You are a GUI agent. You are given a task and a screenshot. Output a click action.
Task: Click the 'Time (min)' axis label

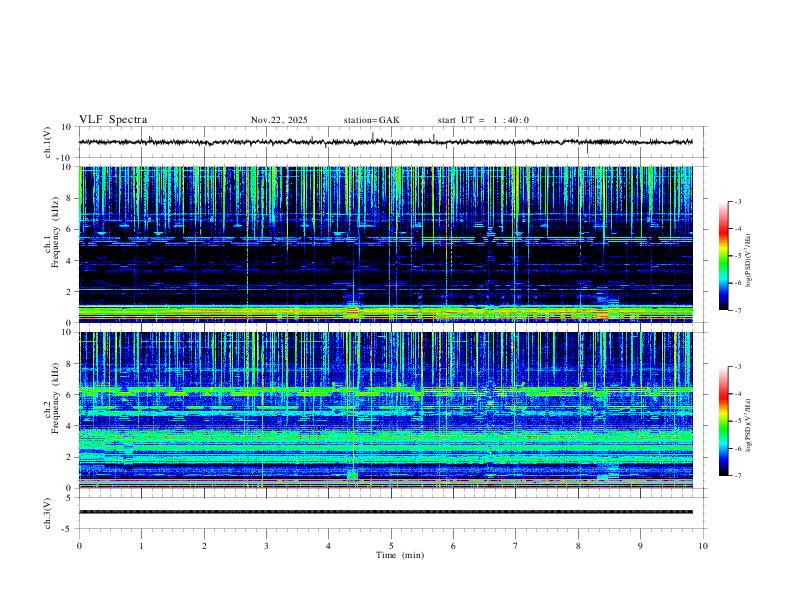[400, 555]
